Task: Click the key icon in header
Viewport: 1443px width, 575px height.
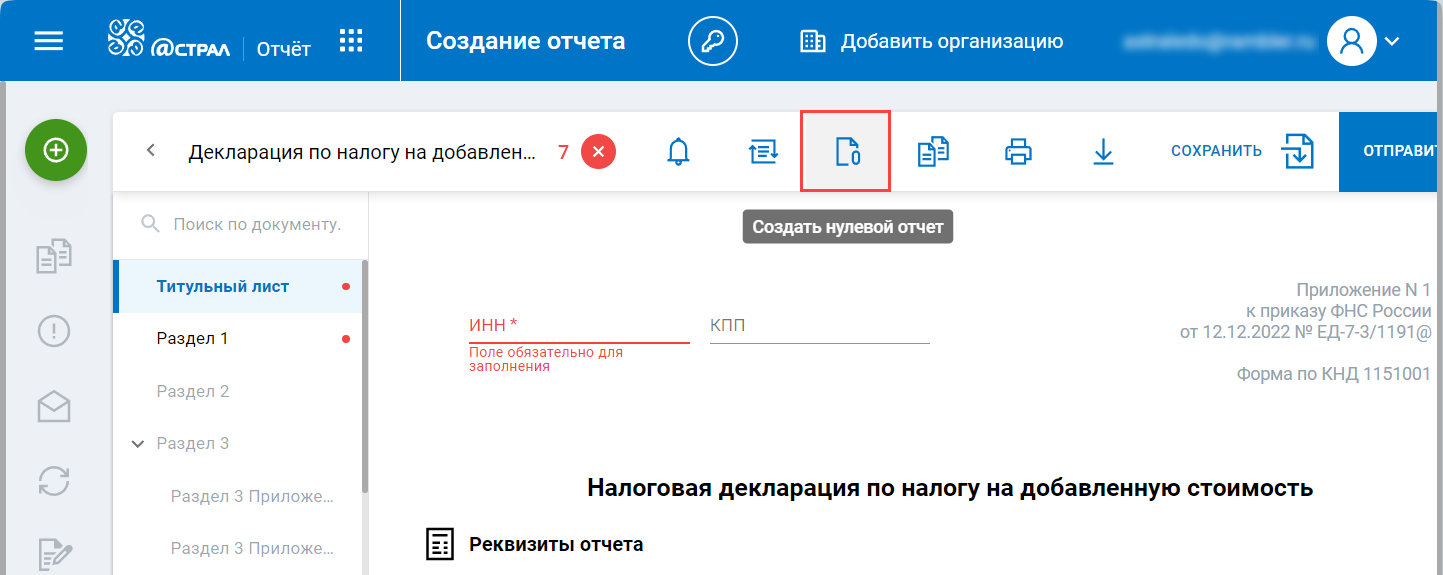Action: point(712,41)
